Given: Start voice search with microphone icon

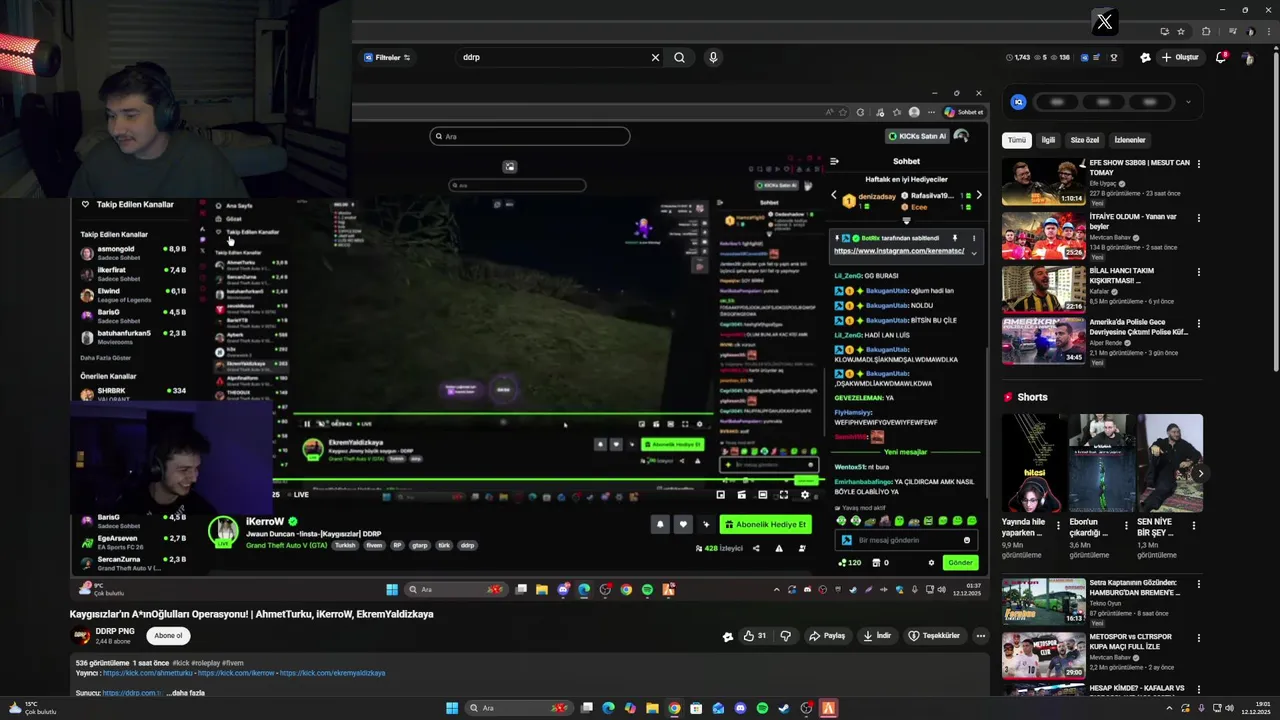Looking at the screenshot, I should pos(713,57).
